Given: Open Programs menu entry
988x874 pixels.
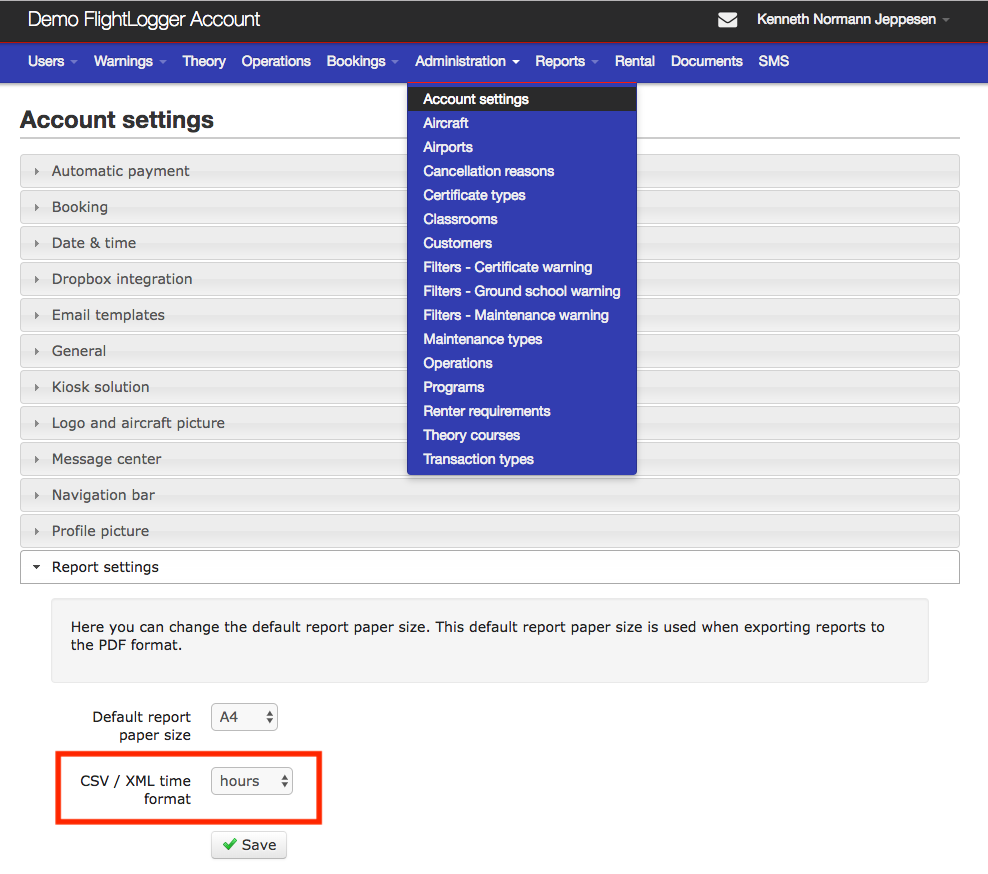Looking at the screenshot, I should tap(522, 387).
